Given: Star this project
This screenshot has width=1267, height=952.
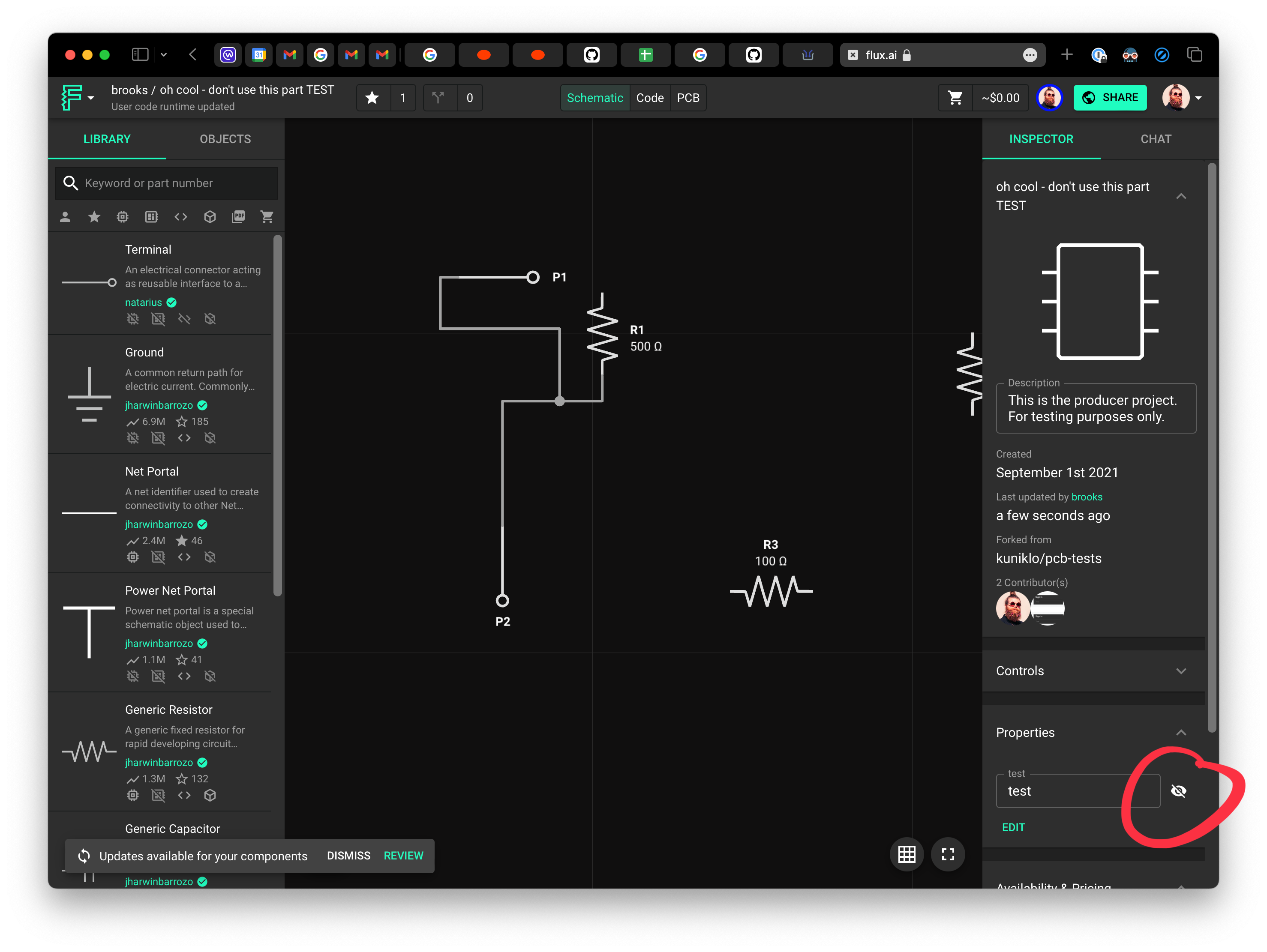Looking at the screenshot, I should point(372,98).
